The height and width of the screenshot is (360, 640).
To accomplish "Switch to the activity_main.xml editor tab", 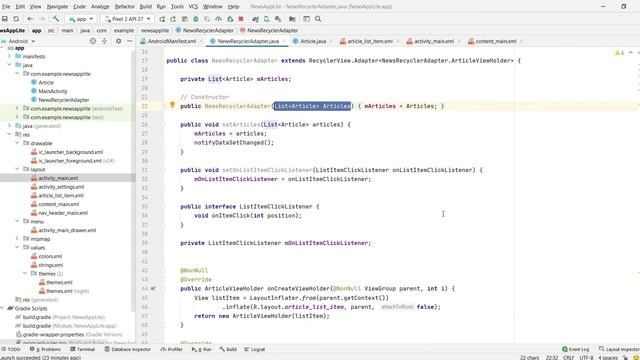I will (x=434, y=41).
